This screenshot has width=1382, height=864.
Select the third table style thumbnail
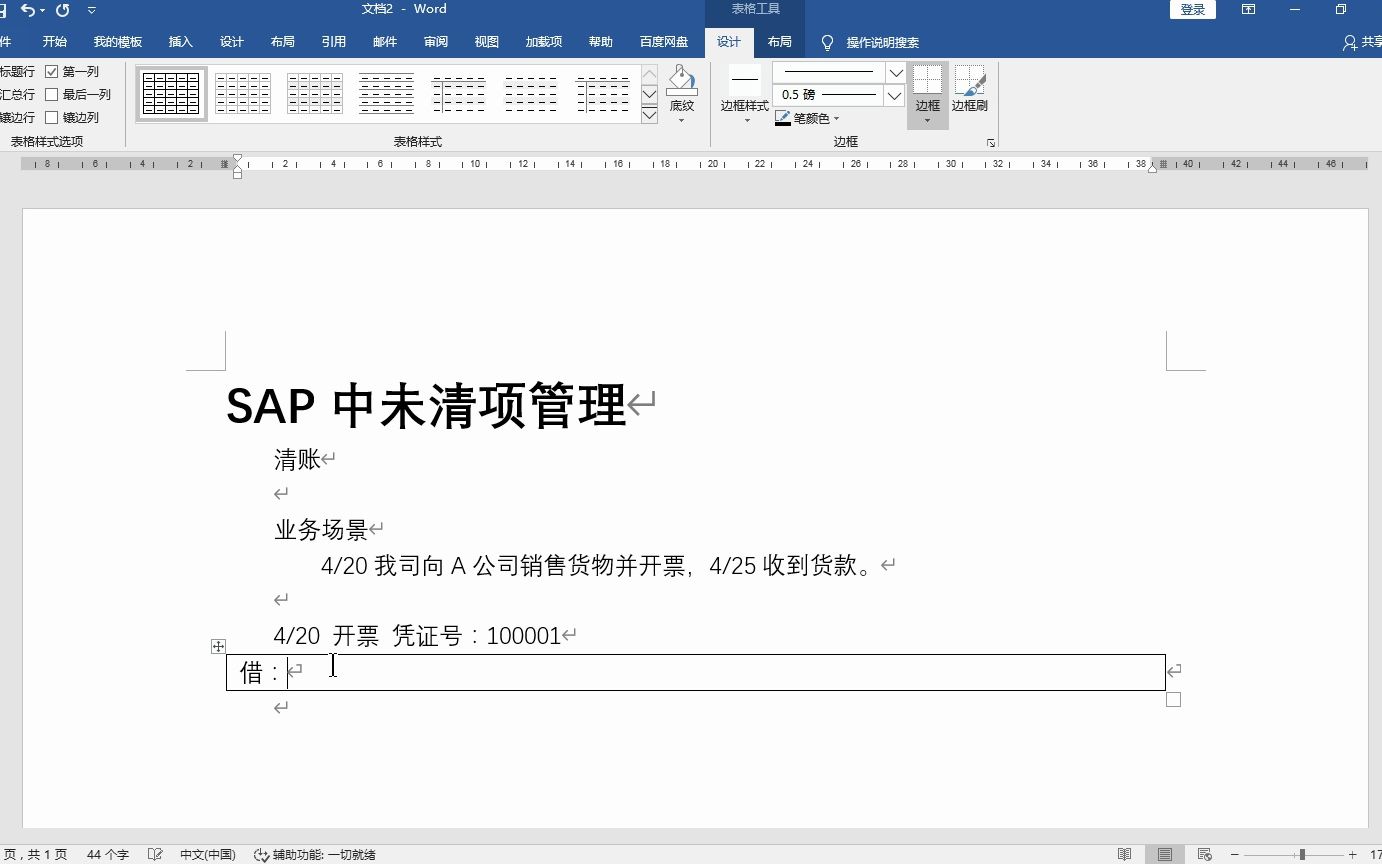[315, 94]
